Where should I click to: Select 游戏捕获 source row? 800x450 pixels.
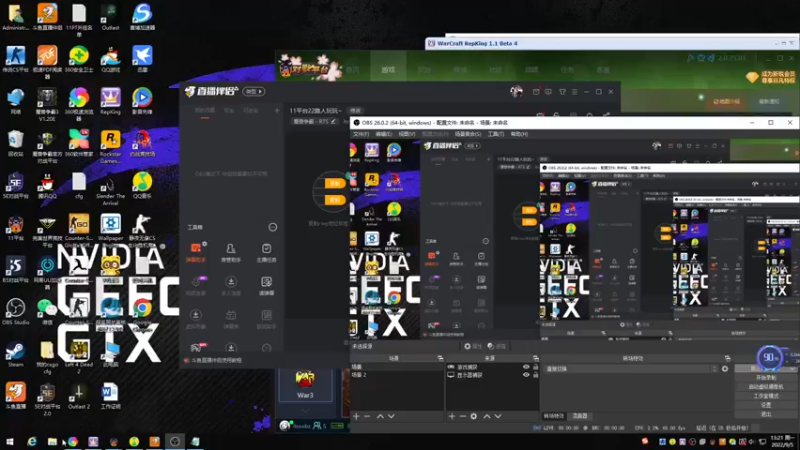(x=493, y=367)
